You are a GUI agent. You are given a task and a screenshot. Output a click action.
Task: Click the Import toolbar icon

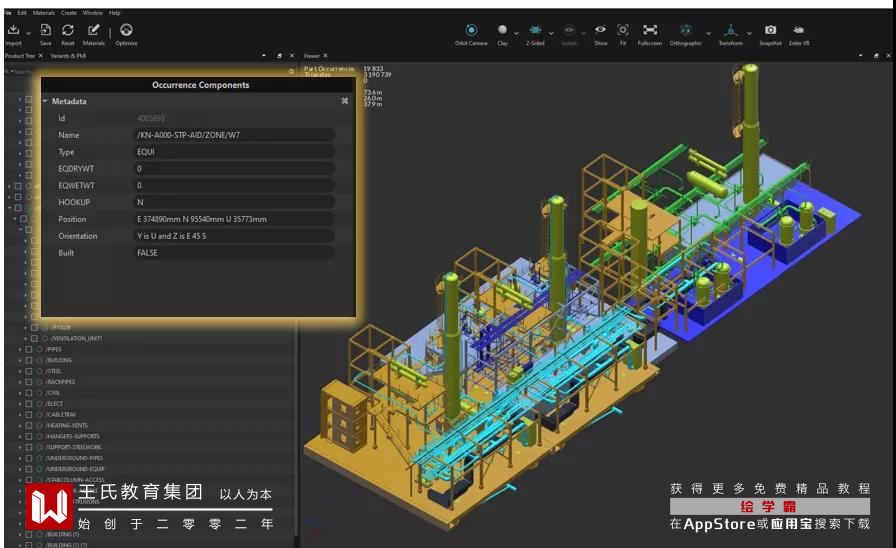click(14, 30)
